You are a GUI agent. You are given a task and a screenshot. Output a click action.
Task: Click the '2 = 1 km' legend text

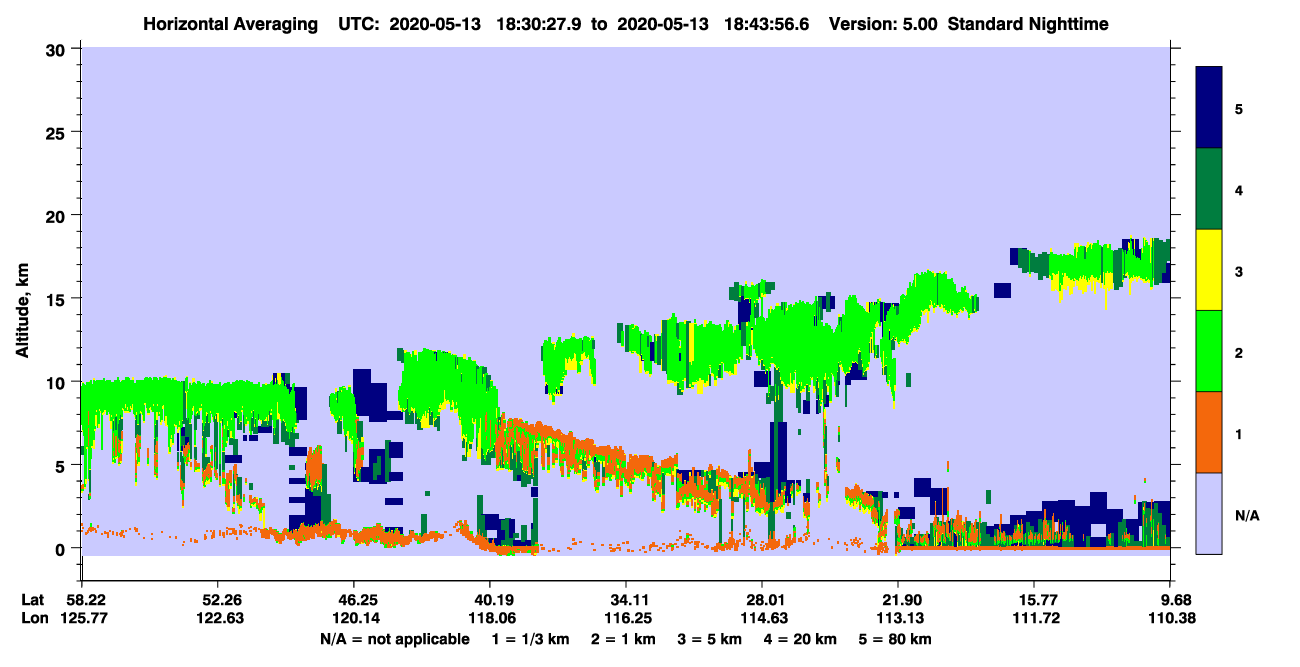click(624, 639)
